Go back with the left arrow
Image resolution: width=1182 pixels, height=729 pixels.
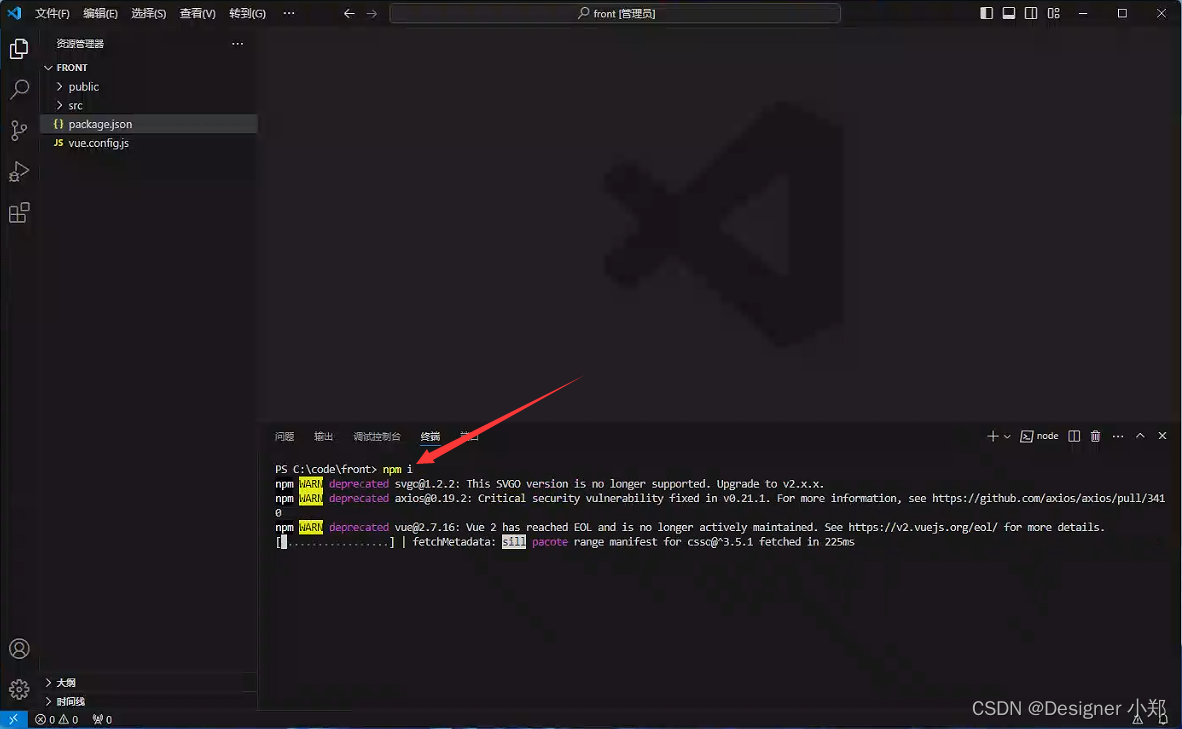pos(349,14)
